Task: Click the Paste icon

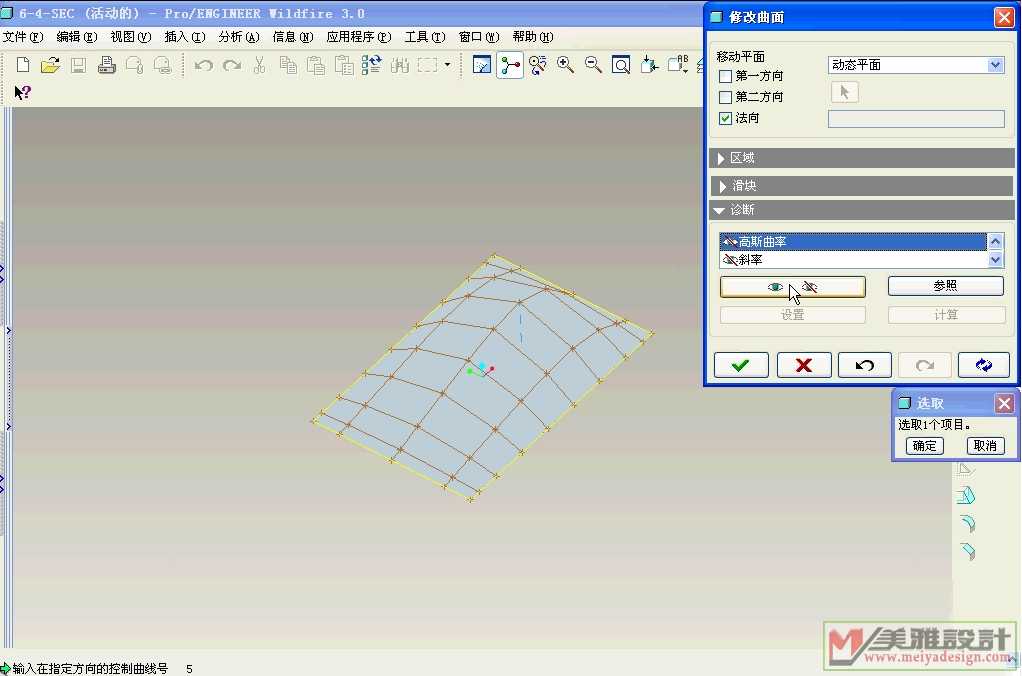Action: (315, 65)
